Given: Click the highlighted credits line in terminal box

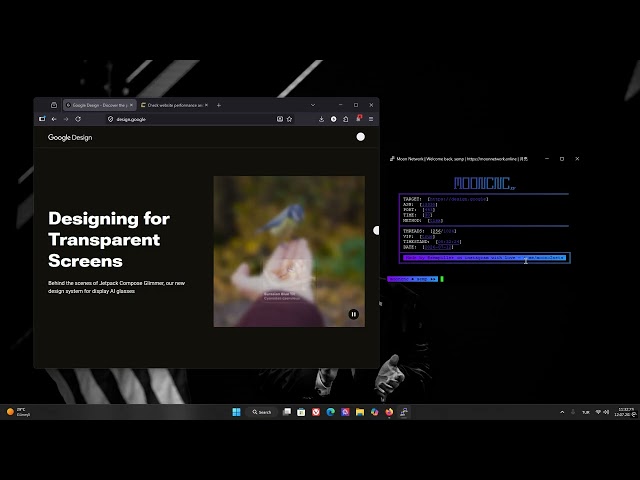Looking at the screenshot, I should [x=484, y=258].
